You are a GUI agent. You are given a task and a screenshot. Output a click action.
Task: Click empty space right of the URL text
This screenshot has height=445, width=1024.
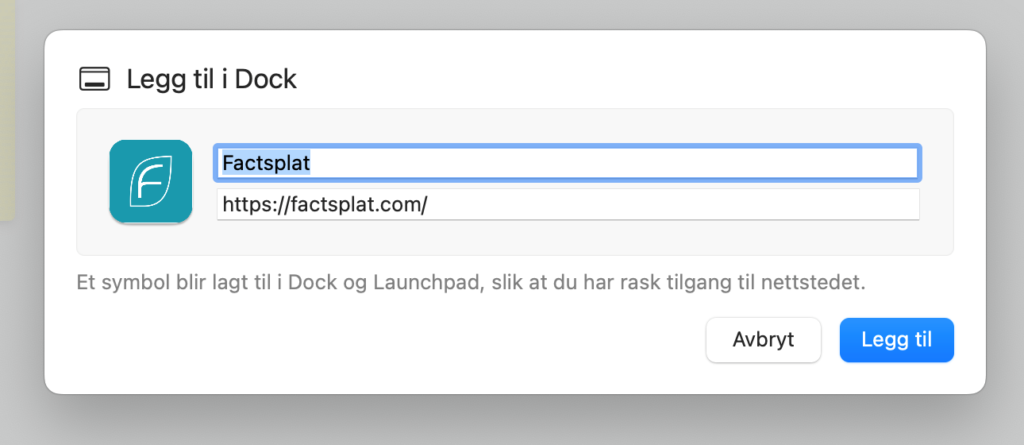tap(680, 205)
